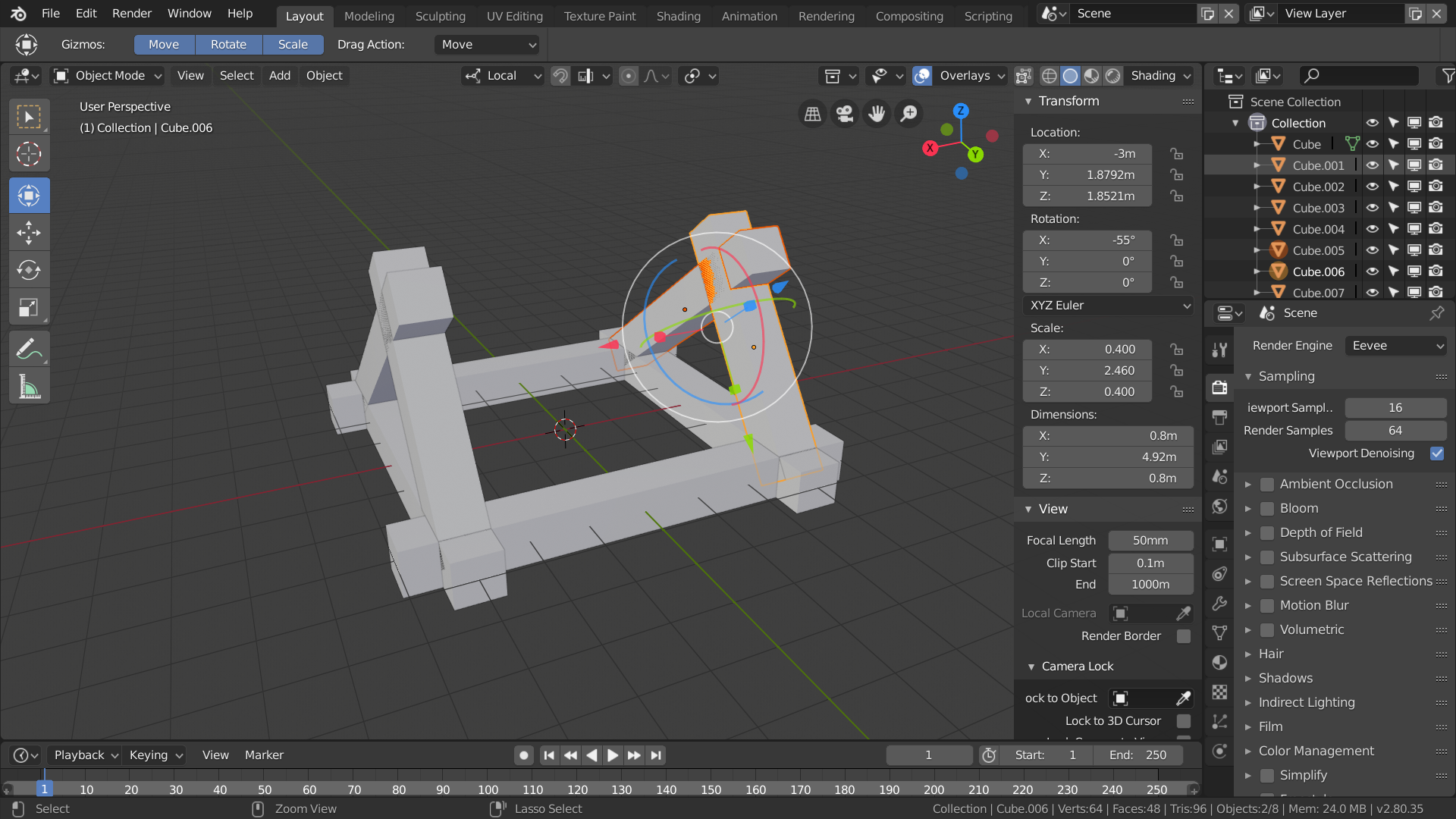
Task: Open the Material properties tab
Action: [x=1219, y=662]
